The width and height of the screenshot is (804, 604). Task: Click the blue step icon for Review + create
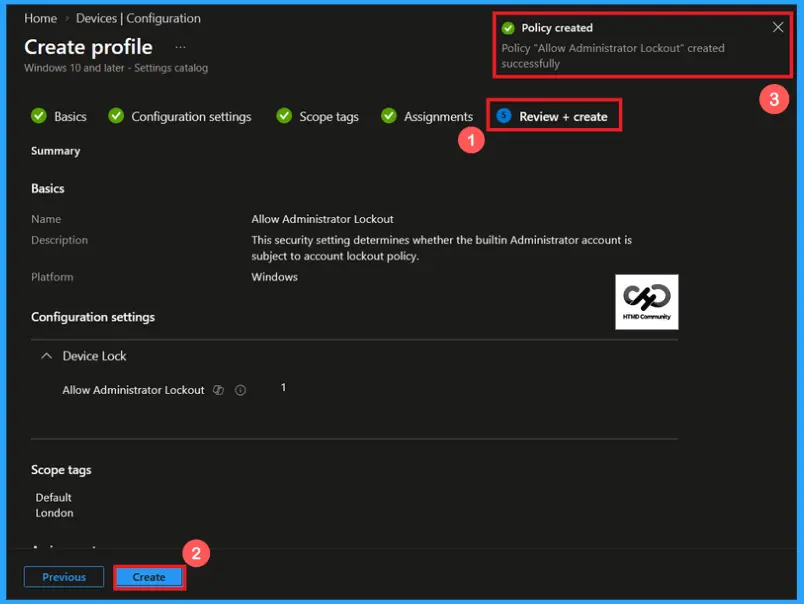(x=504, y=116)
